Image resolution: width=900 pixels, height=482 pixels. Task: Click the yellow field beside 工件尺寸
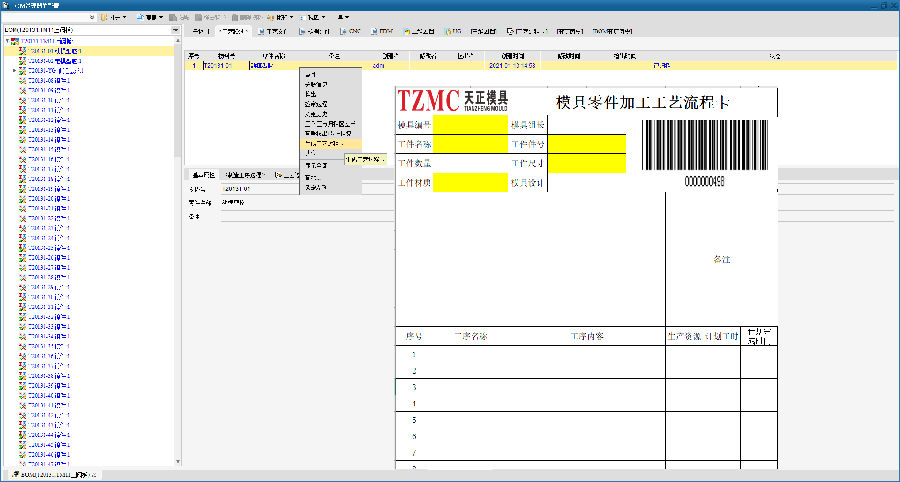586,163
